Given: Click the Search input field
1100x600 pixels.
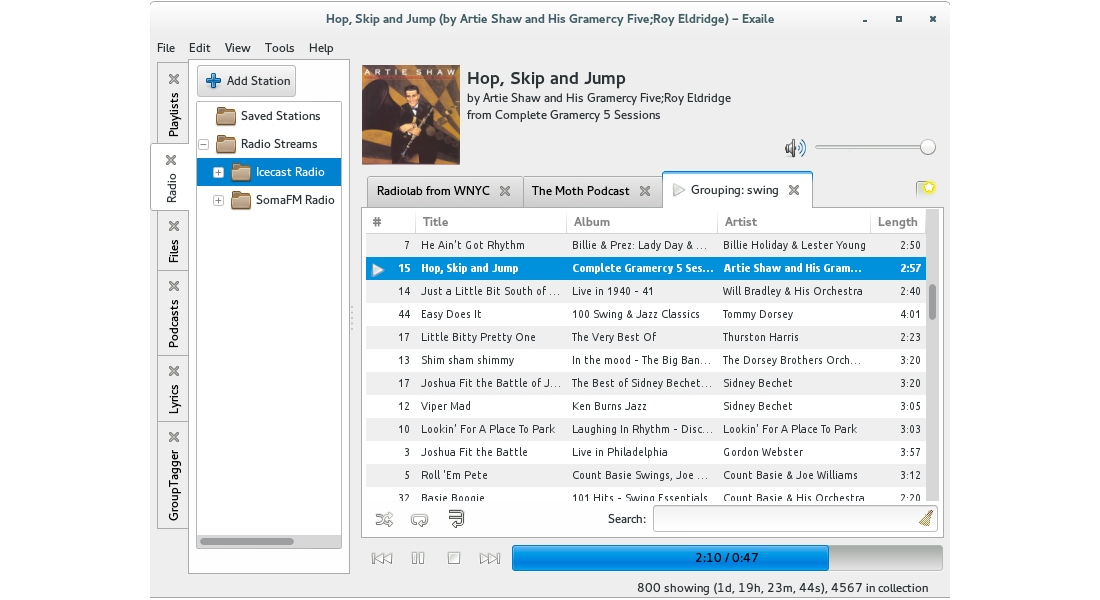Looking at the screenshot, I should (785, 519).
